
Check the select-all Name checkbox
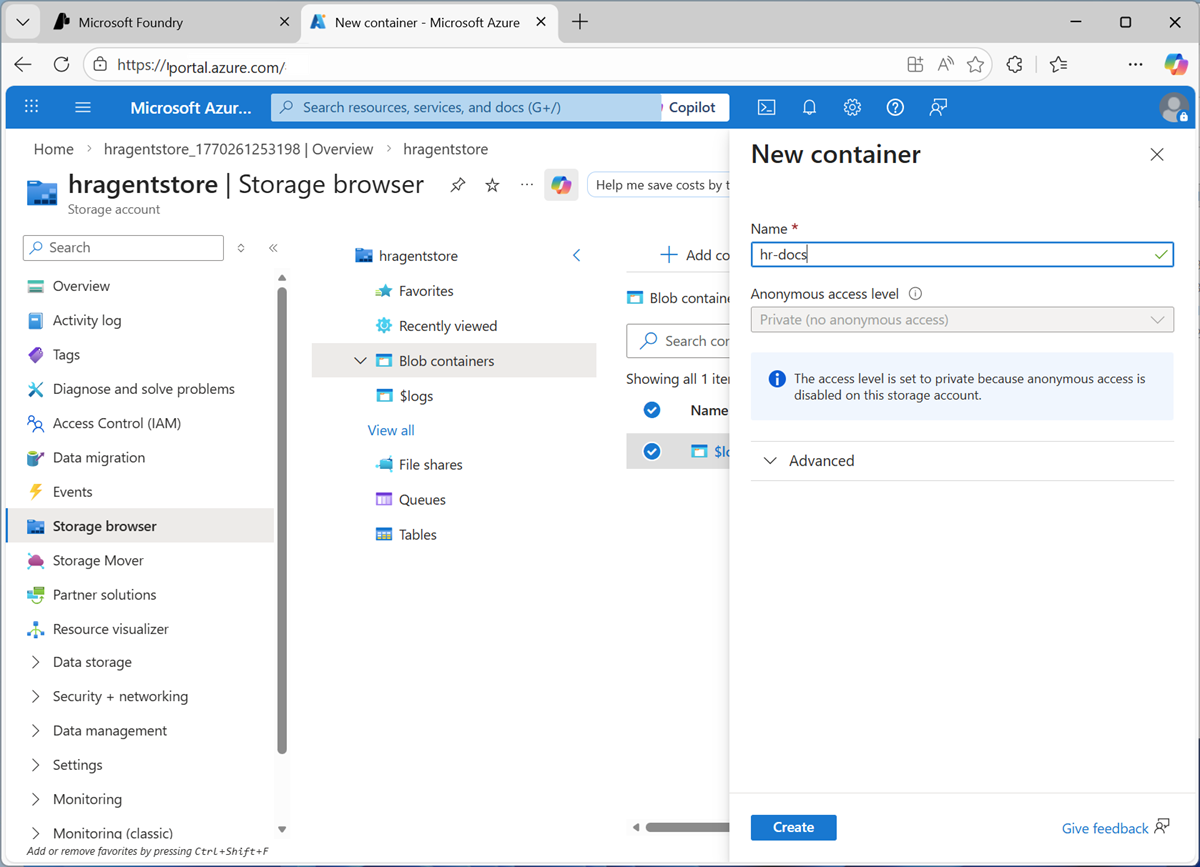coord(652,410)
